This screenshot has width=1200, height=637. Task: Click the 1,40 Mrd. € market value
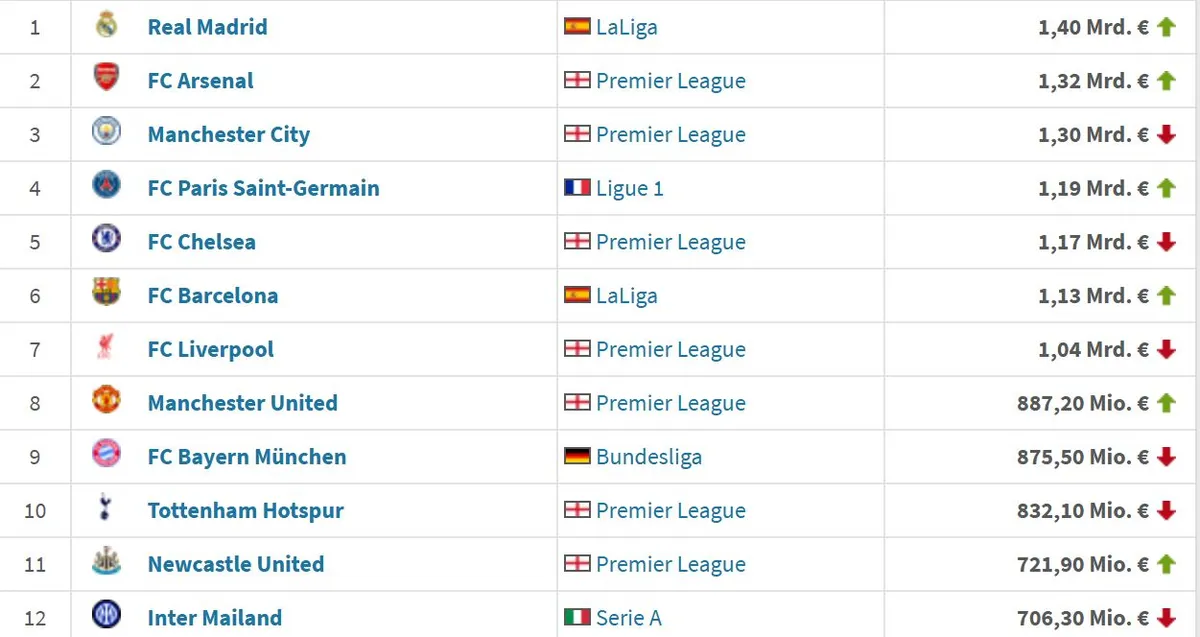point(1093,27)
